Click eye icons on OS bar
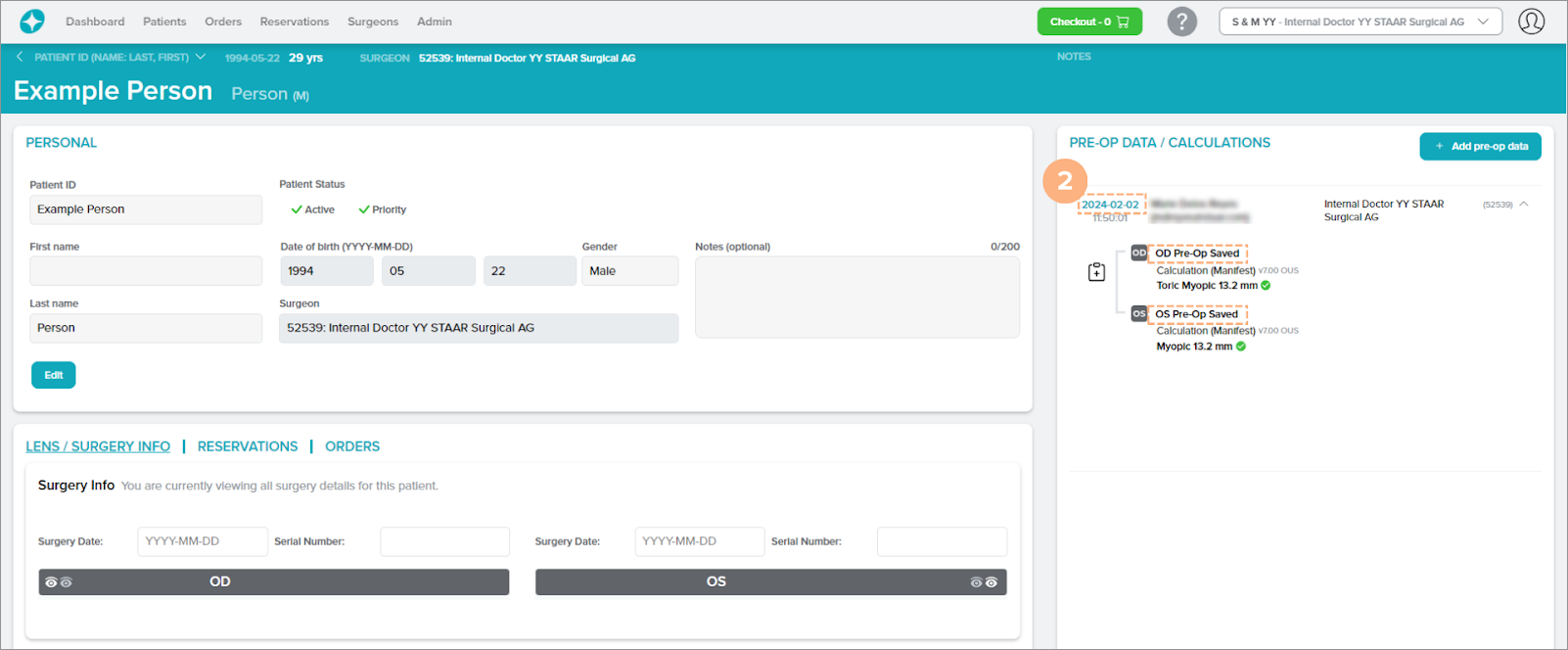Viewport: 1568px width, 650px height. click(984, 582)
